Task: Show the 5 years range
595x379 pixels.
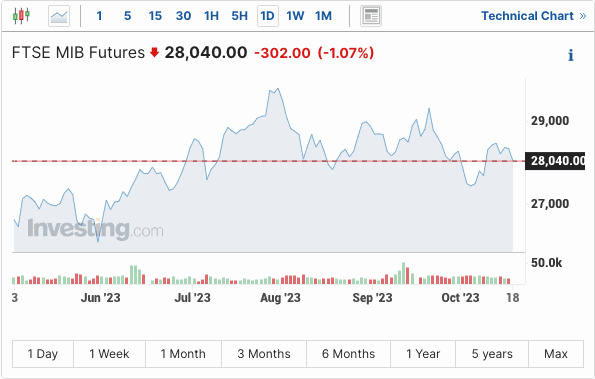Action: (x=492, y=354)
